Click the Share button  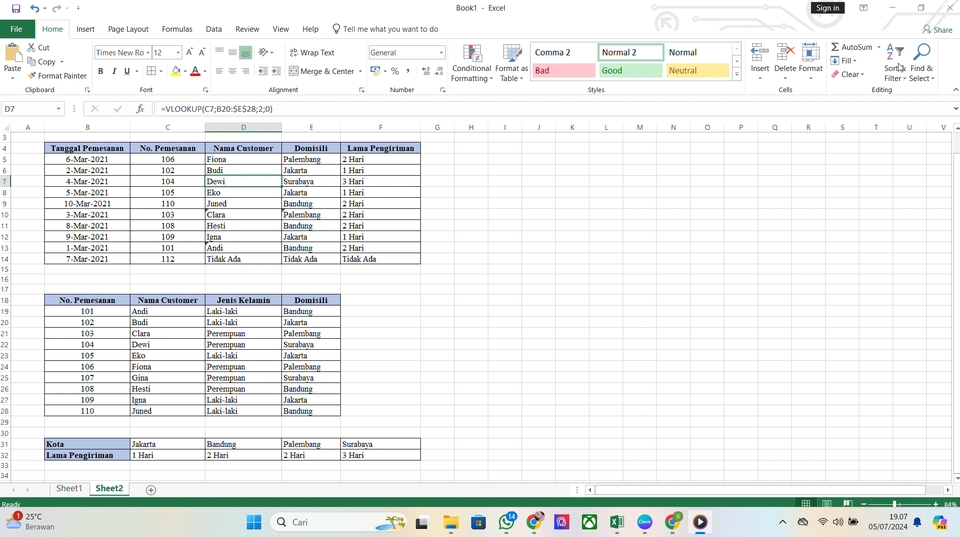(937, 29)
